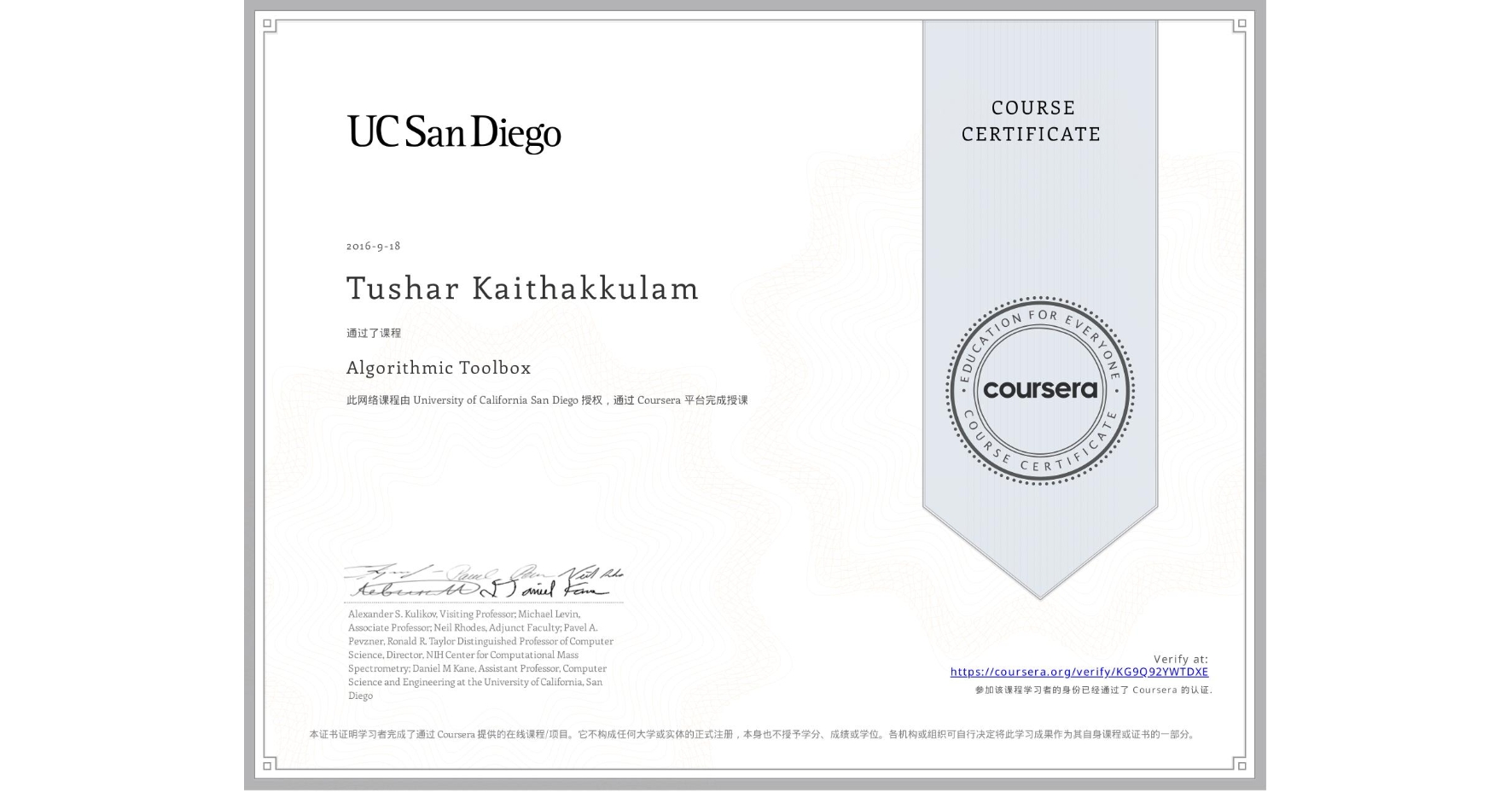
Task: Click the UC San Diego logo
Action: click(x=454, y=133)
